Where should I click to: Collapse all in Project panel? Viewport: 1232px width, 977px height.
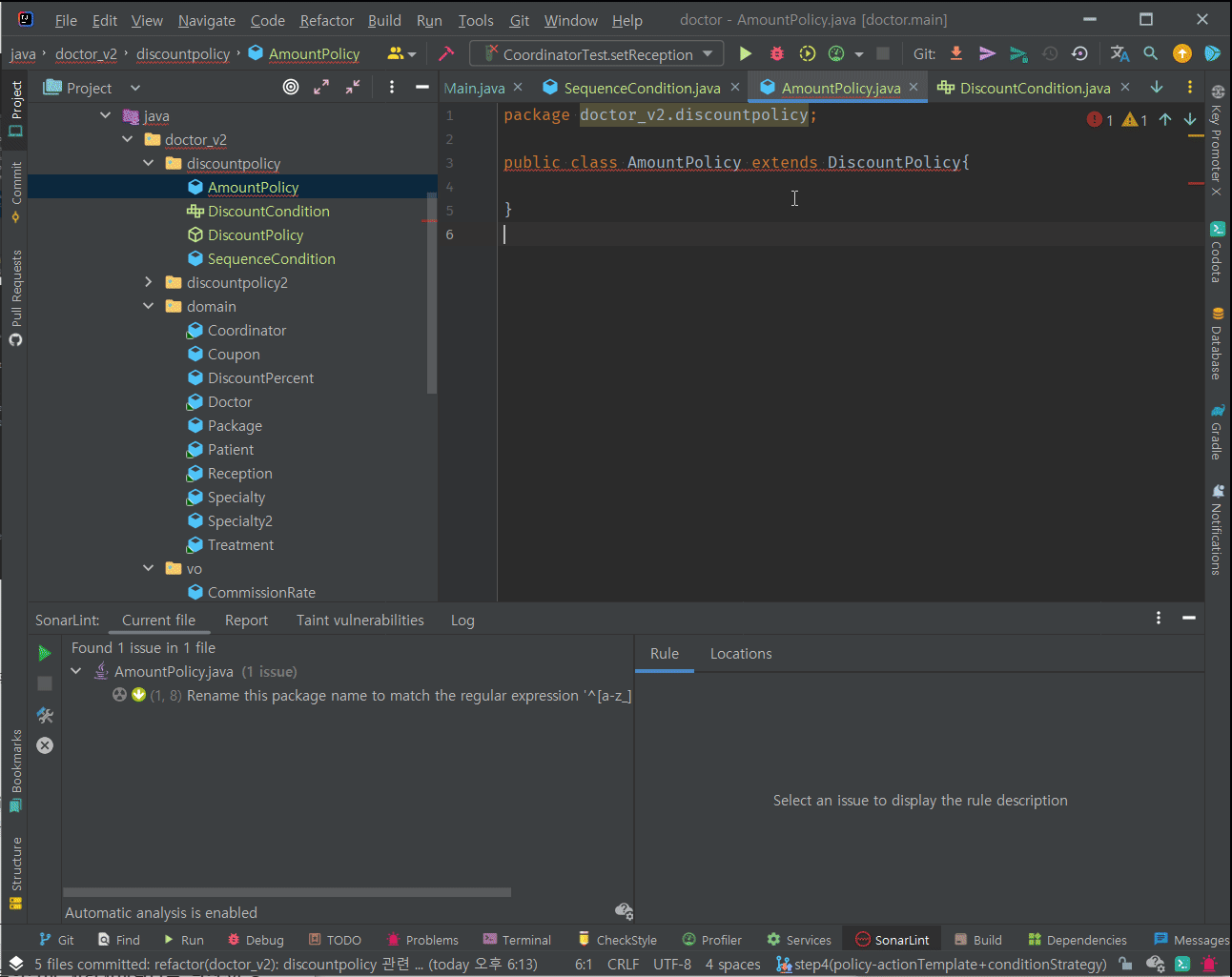353,87
